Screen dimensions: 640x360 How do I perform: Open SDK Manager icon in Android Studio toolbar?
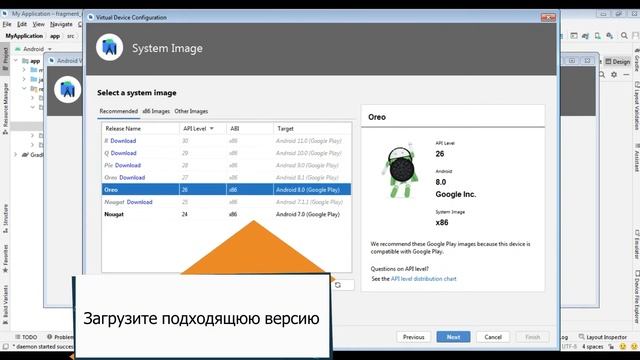[x=610, y=36]
